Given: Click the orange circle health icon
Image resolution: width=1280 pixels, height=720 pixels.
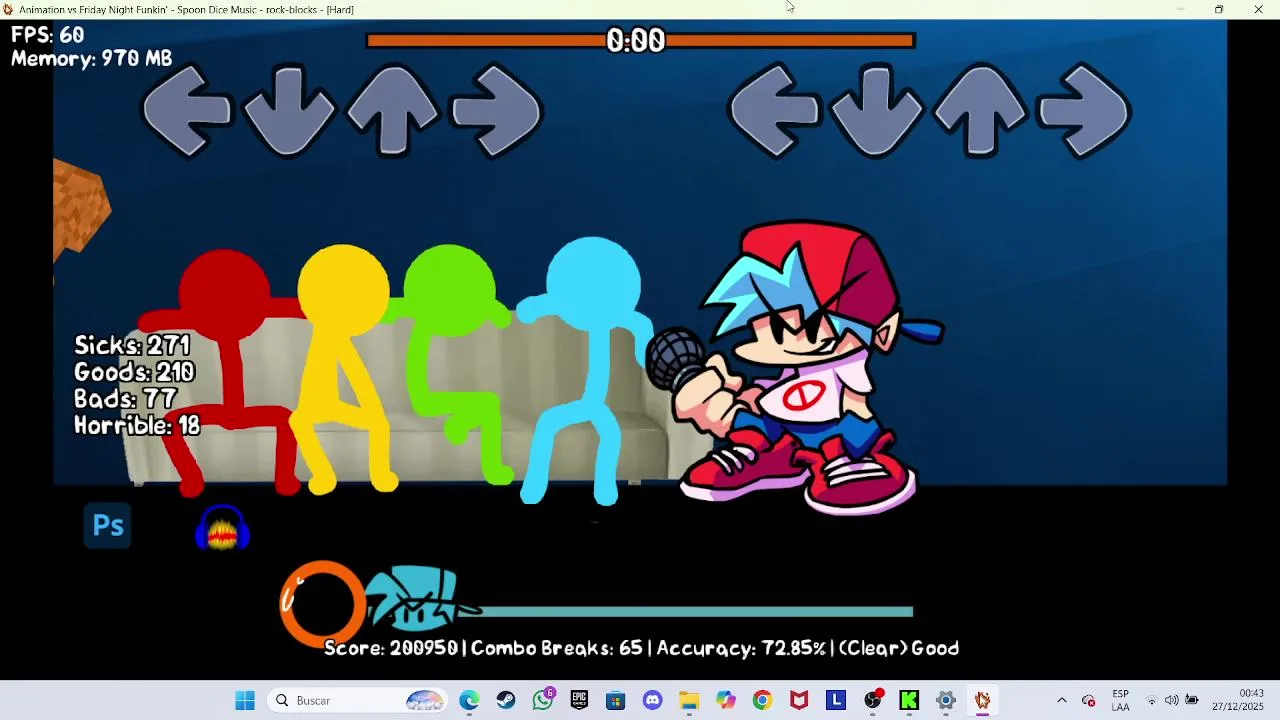Looking at the screenshot, I should (x=322, y=603).
